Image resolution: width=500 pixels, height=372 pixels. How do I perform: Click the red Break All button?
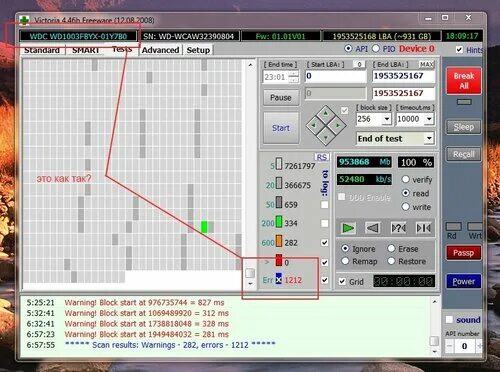464,81
